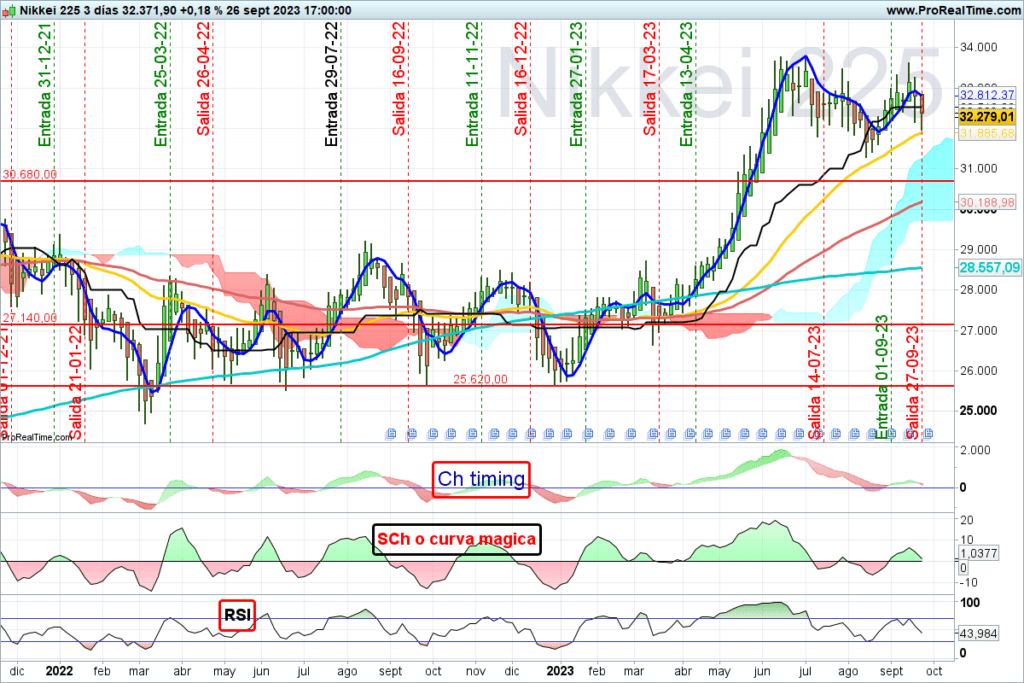The image size is (1024, 683).
Task: Click the RSI value tag 43,984
Action: (x=978, y=633)
